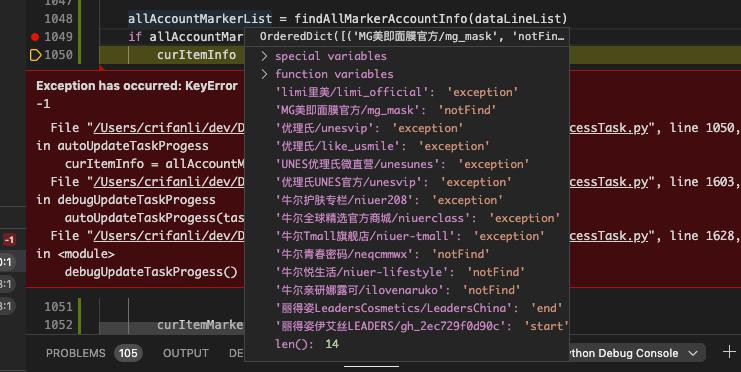The width and height of the screenshot is (741, 372).
Task: Expand the special variables node
Action: pos(265,56)
